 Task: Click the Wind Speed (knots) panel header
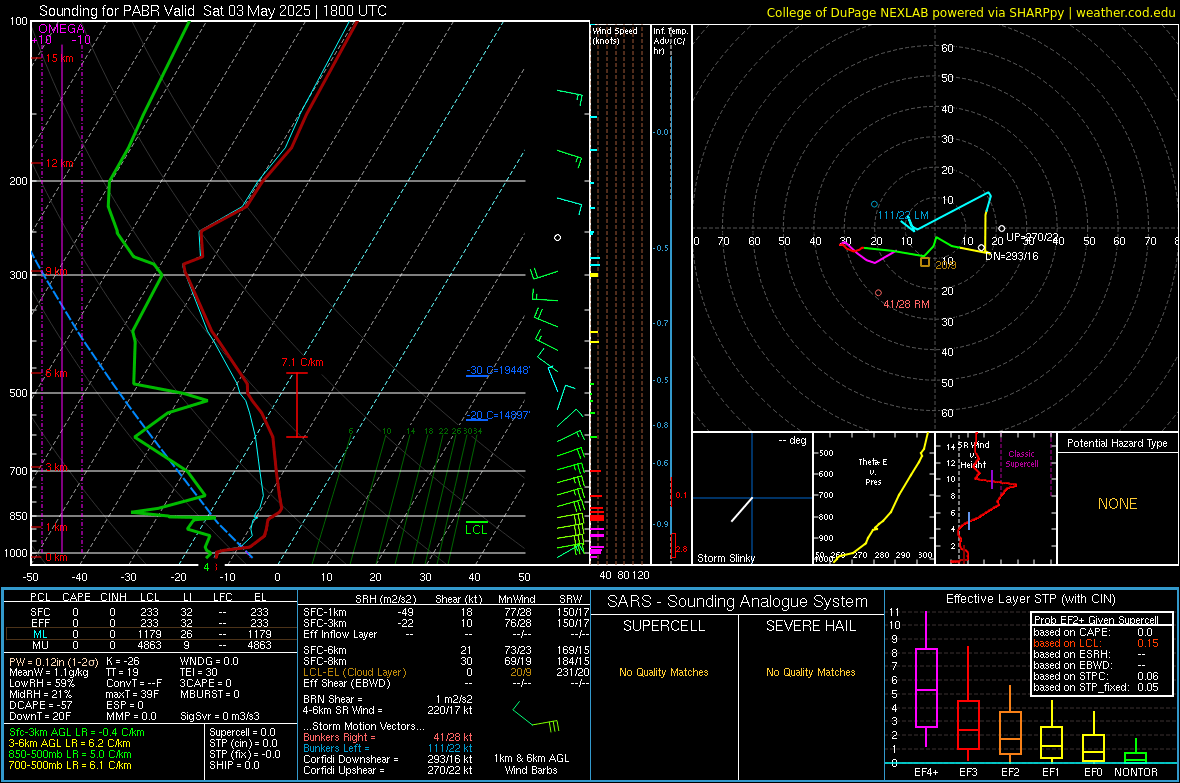click(616, 35)
